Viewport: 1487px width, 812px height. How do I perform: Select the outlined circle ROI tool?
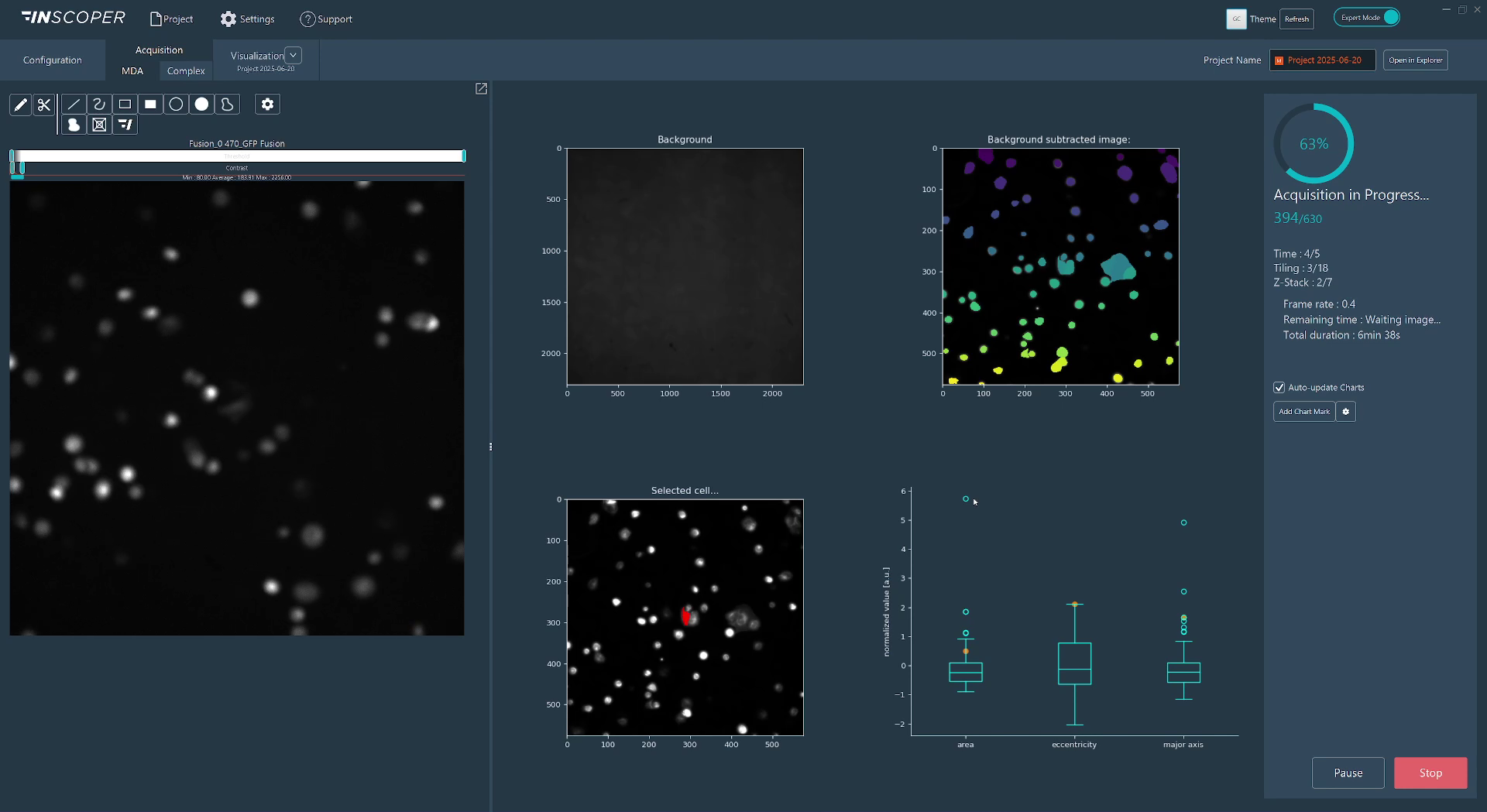click(x=176, y=104)
